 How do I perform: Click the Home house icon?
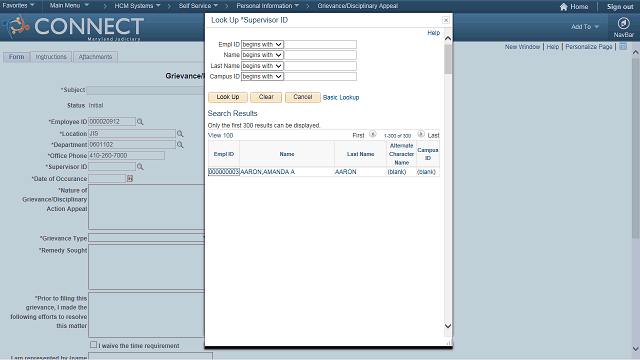(564, 7)
